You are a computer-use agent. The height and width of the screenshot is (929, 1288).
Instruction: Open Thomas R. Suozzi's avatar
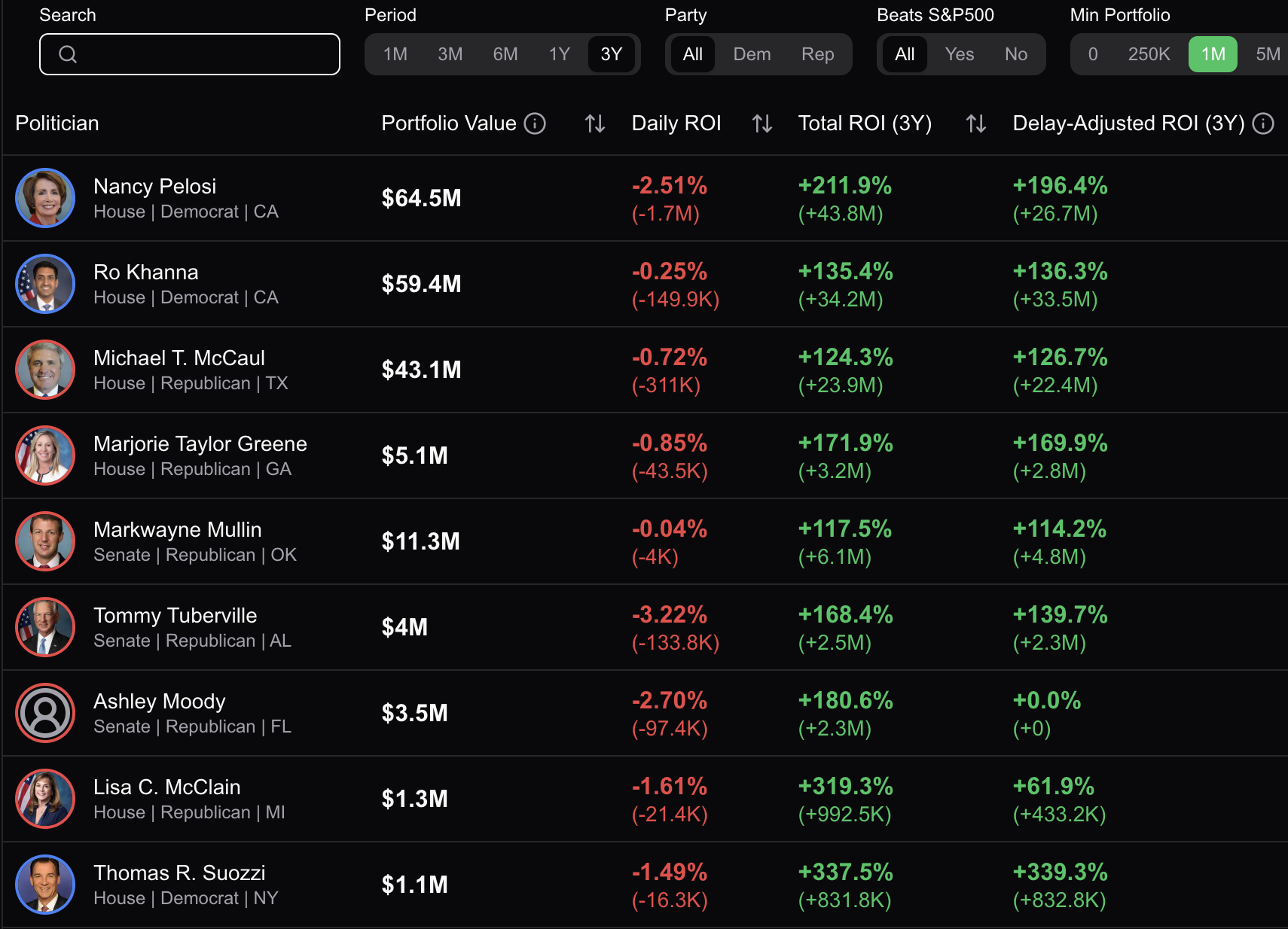pyautogui.click(x=45, y=885)
